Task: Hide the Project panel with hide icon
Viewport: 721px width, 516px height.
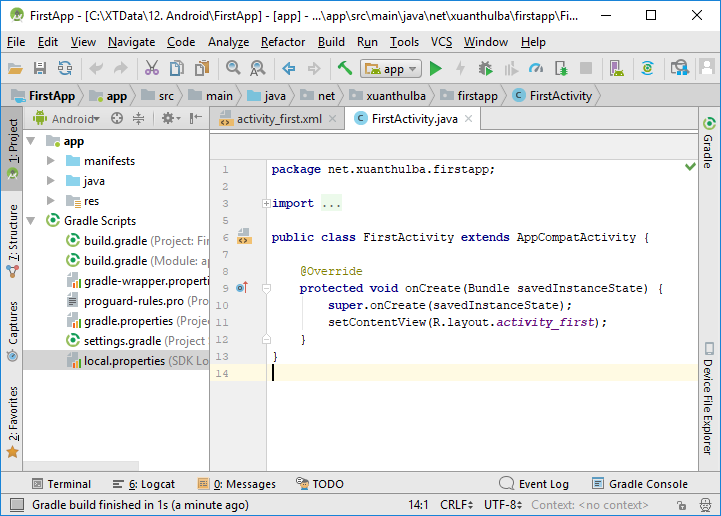Action: (x=196, y=119)
